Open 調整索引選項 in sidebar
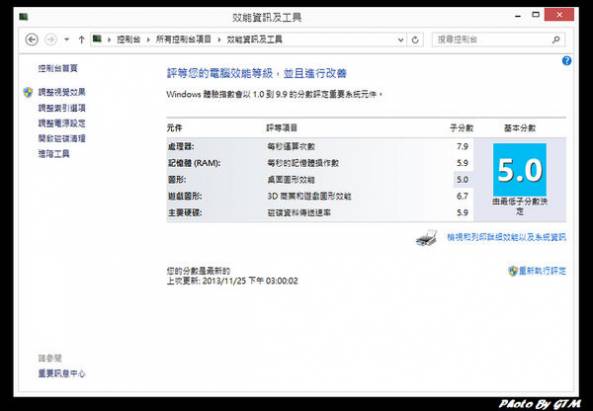593x411 pixels. [62, 108]
